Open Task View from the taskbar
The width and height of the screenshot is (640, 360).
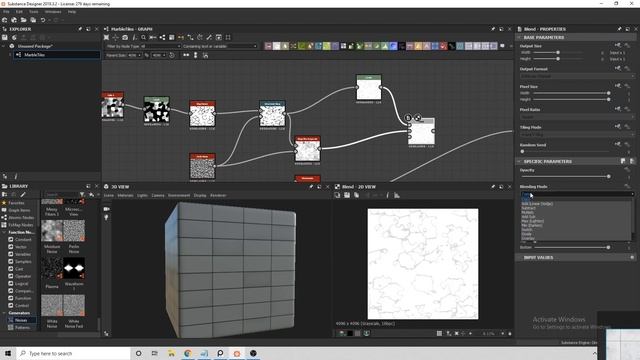155,353
